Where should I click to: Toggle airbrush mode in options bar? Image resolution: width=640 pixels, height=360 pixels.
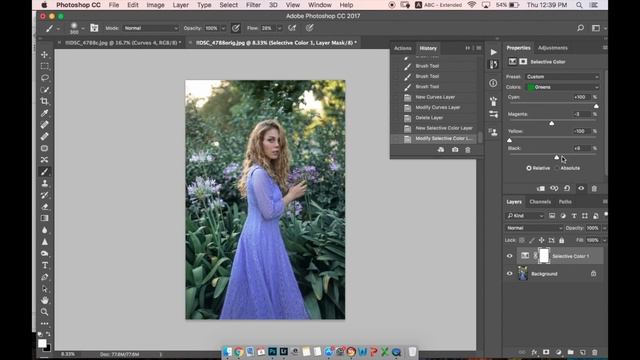tap(292, 28)
